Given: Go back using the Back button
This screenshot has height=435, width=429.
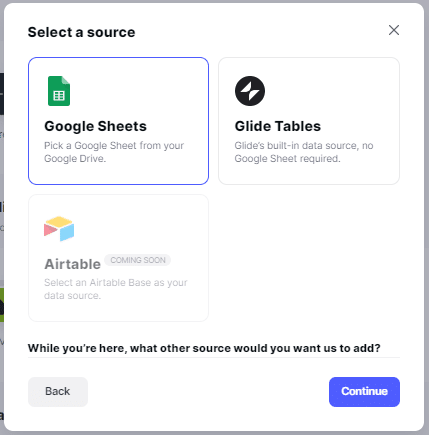Looking at the screenshot, I should coord(58,392).
